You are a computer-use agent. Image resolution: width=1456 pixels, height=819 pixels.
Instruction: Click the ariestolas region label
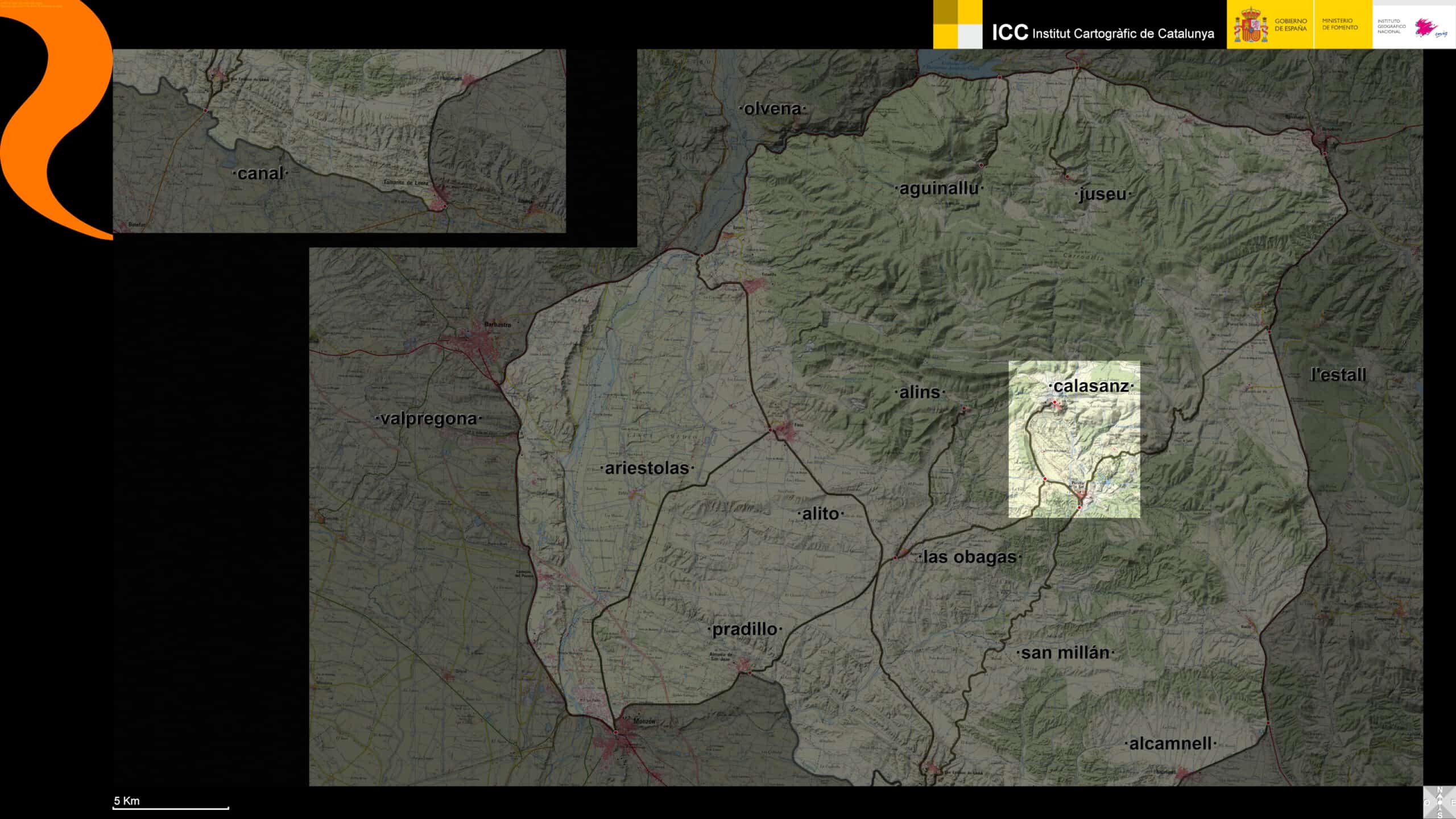pyautogui.click(x=647, y=468)
